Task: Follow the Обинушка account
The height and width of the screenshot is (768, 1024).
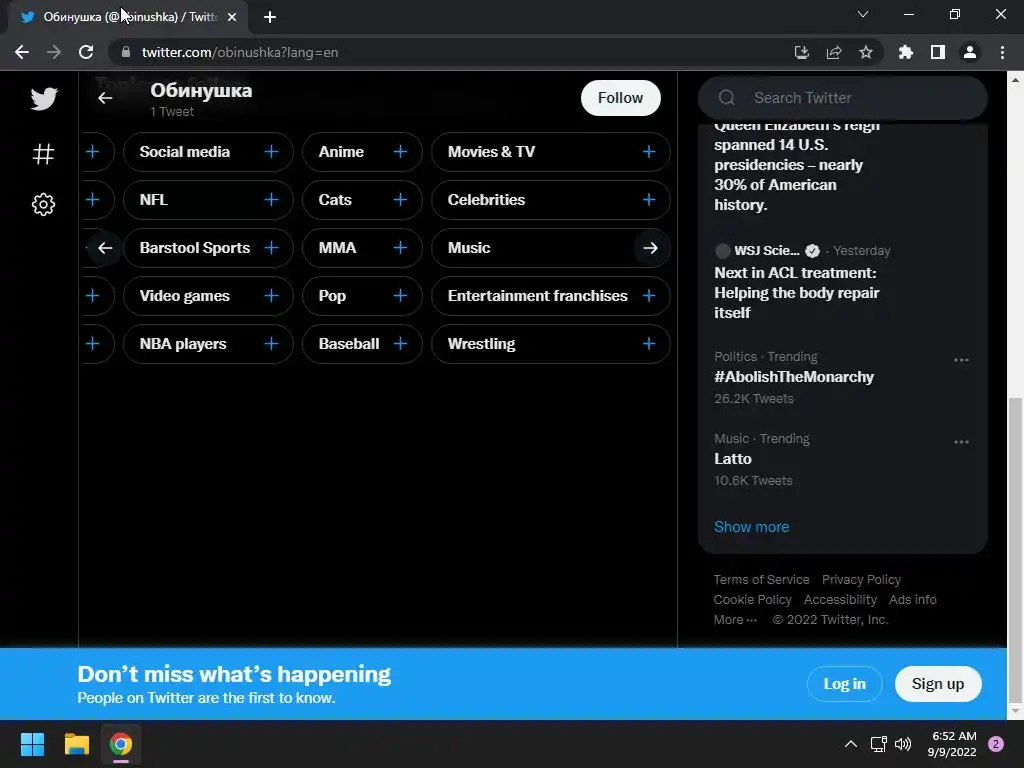Action: click(620, 98)
